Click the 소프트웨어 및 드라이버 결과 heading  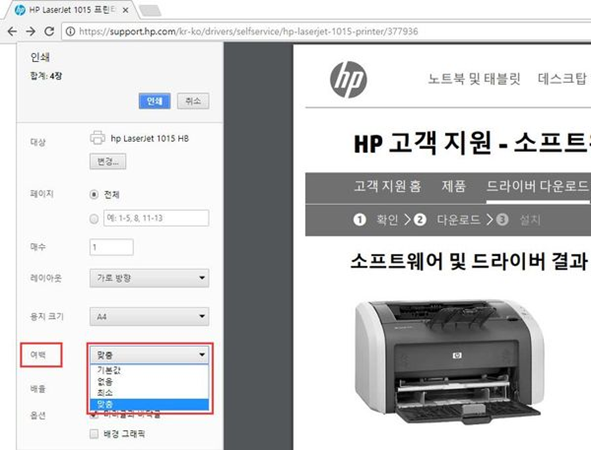pos(469,261)
